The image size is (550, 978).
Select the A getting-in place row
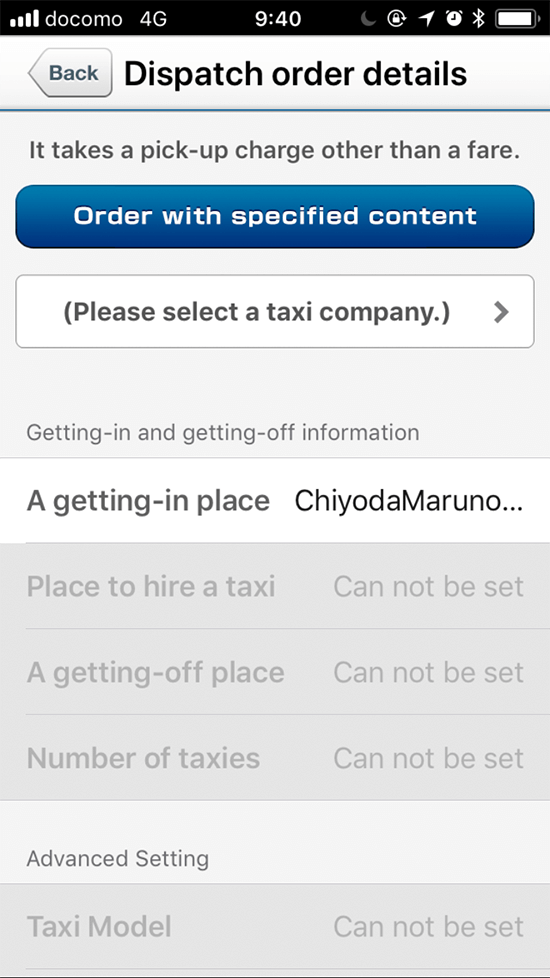click(275, 500)
